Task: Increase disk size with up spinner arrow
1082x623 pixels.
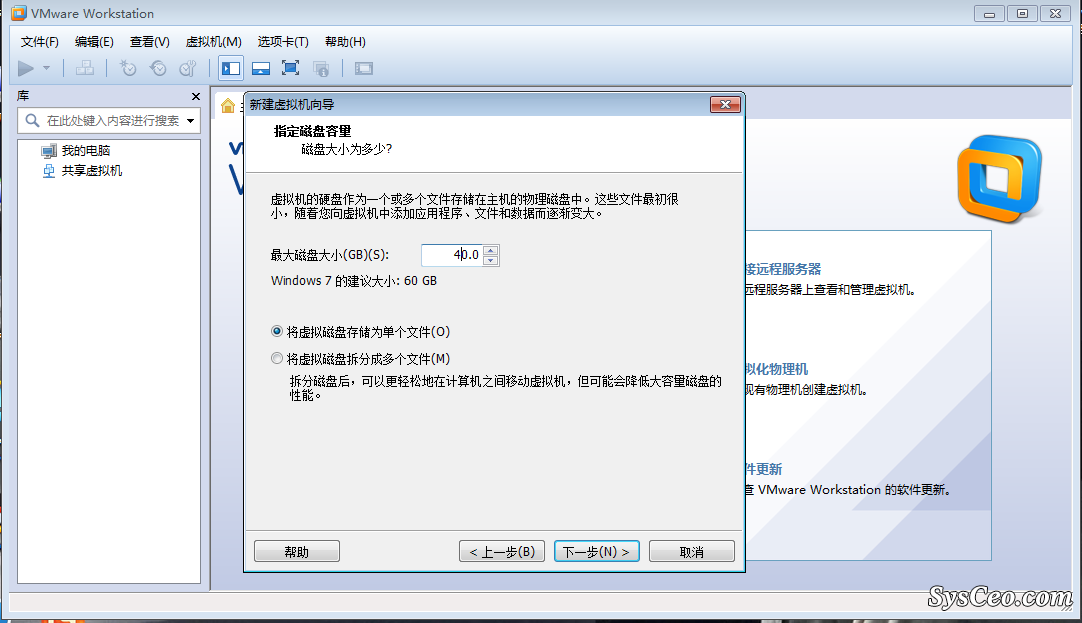Action: (491, 250)
